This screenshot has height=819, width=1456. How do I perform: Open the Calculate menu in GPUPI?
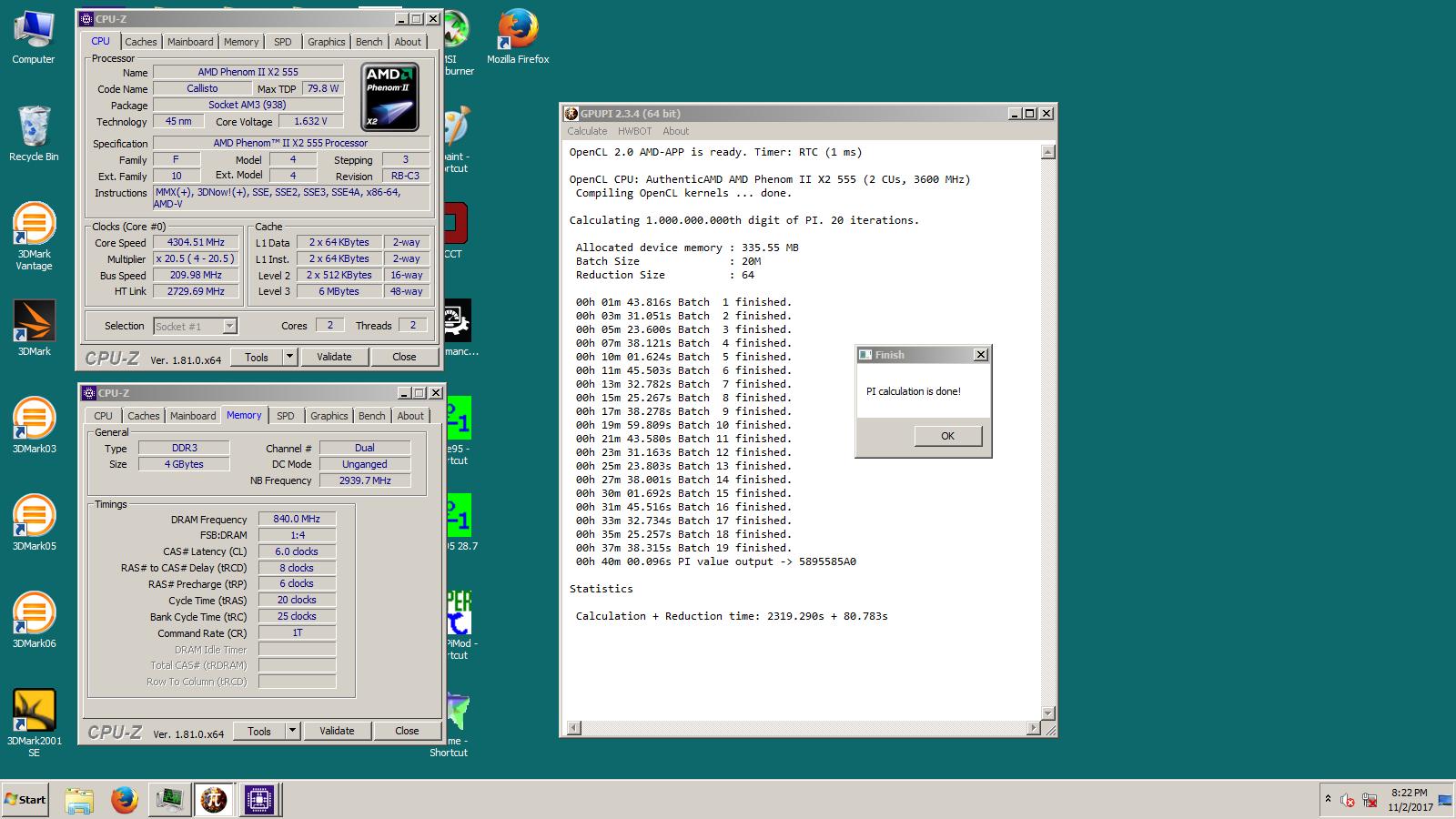coord(587,131)
